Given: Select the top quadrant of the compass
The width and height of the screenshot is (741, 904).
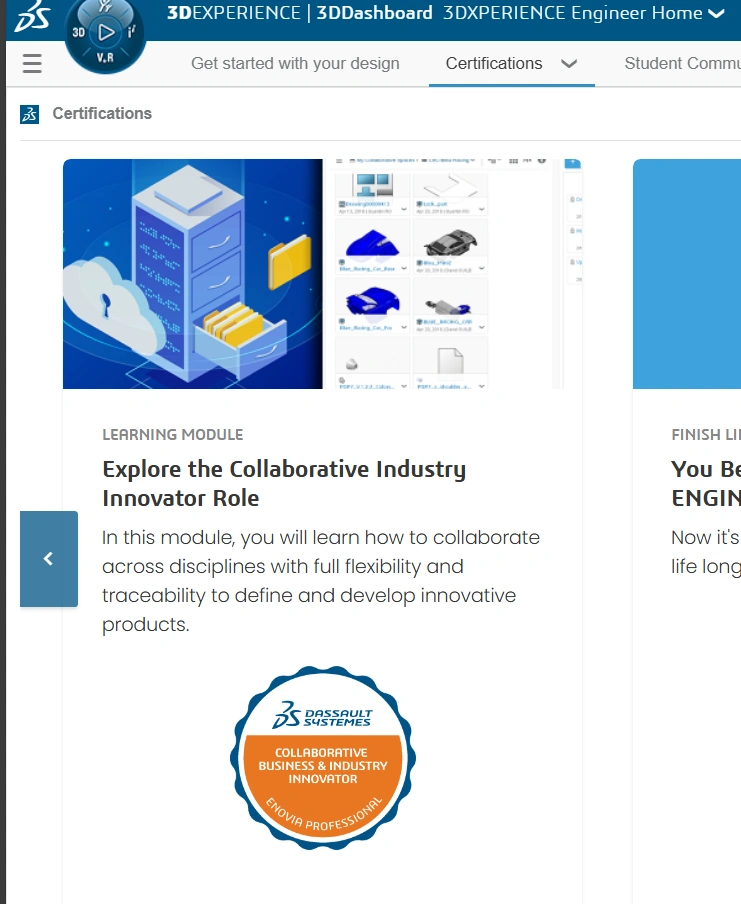Looking at the screenshot, I should [105, 7].
